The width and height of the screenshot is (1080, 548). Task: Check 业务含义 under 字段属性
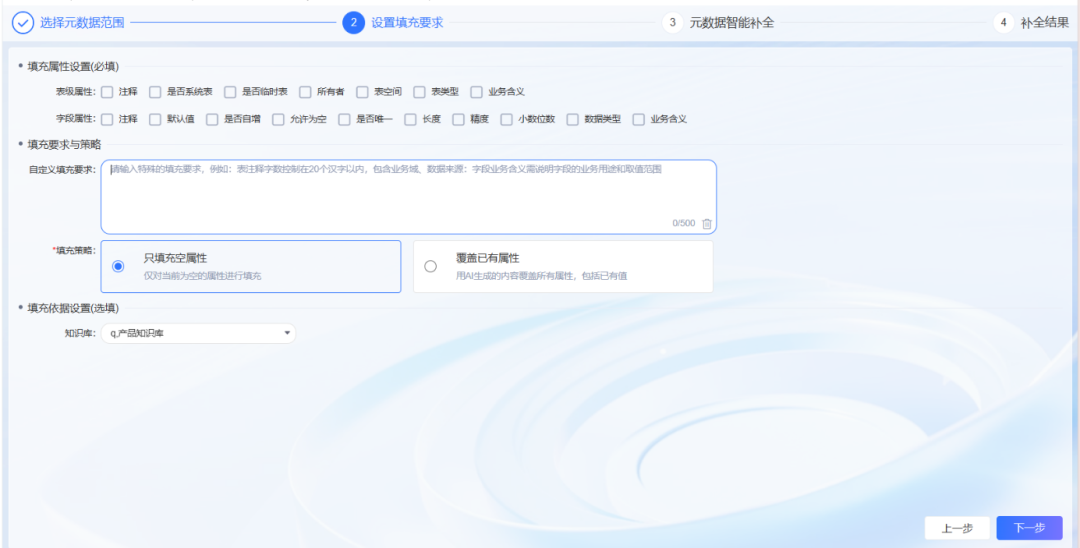(638, 119)
